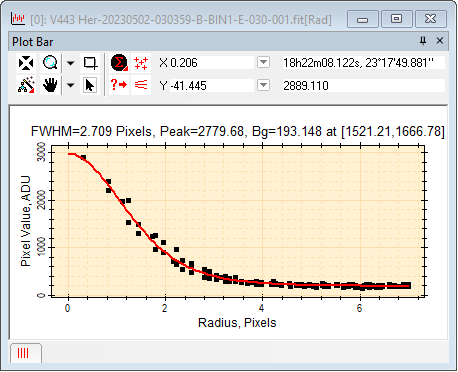The width and height of the screenshot is (458, 372).
Task: Expand the Y coordinate dropdown
Action: point(263,85)
